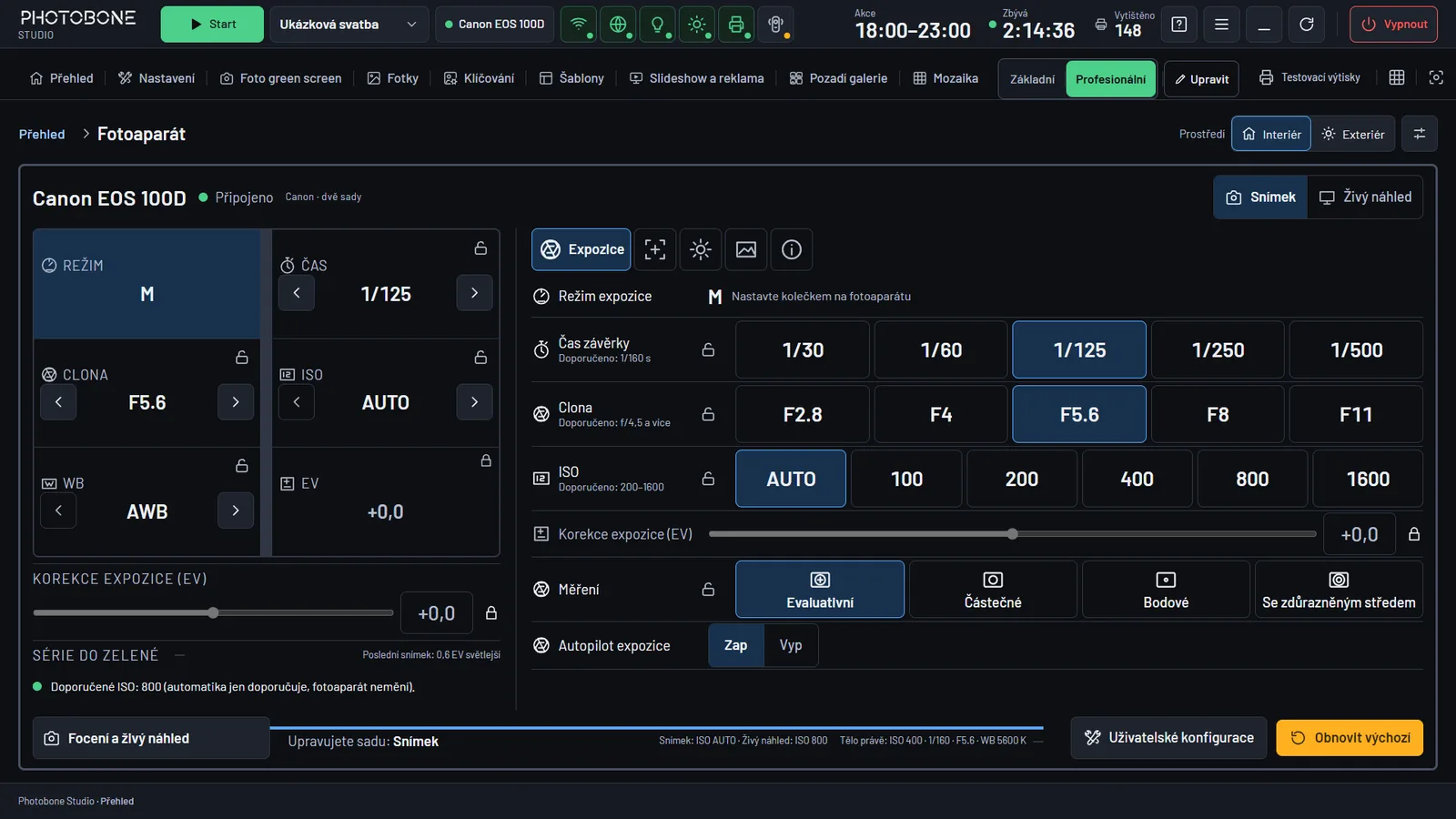Go to the Šablony tab
This screenshot has height=819, width=1456.
(x=571, y=78)
